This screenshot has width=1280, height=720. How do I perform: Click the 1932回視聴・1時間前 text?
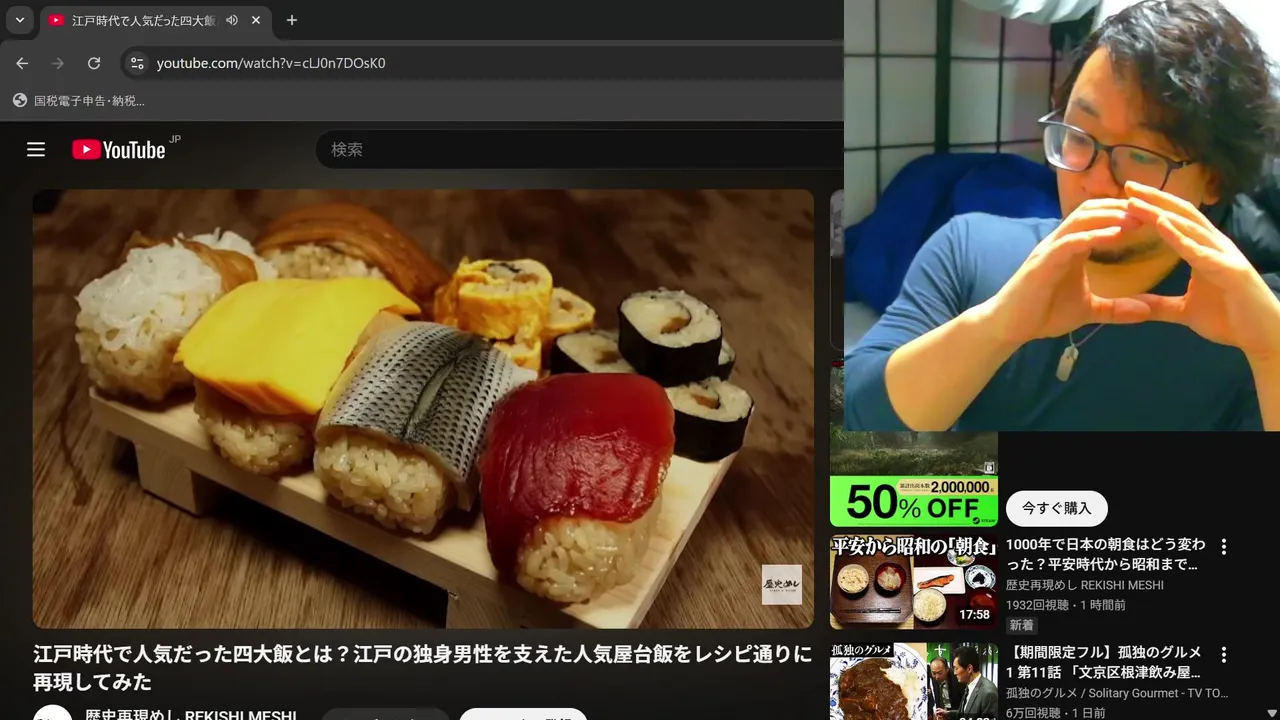[1066, 605]
